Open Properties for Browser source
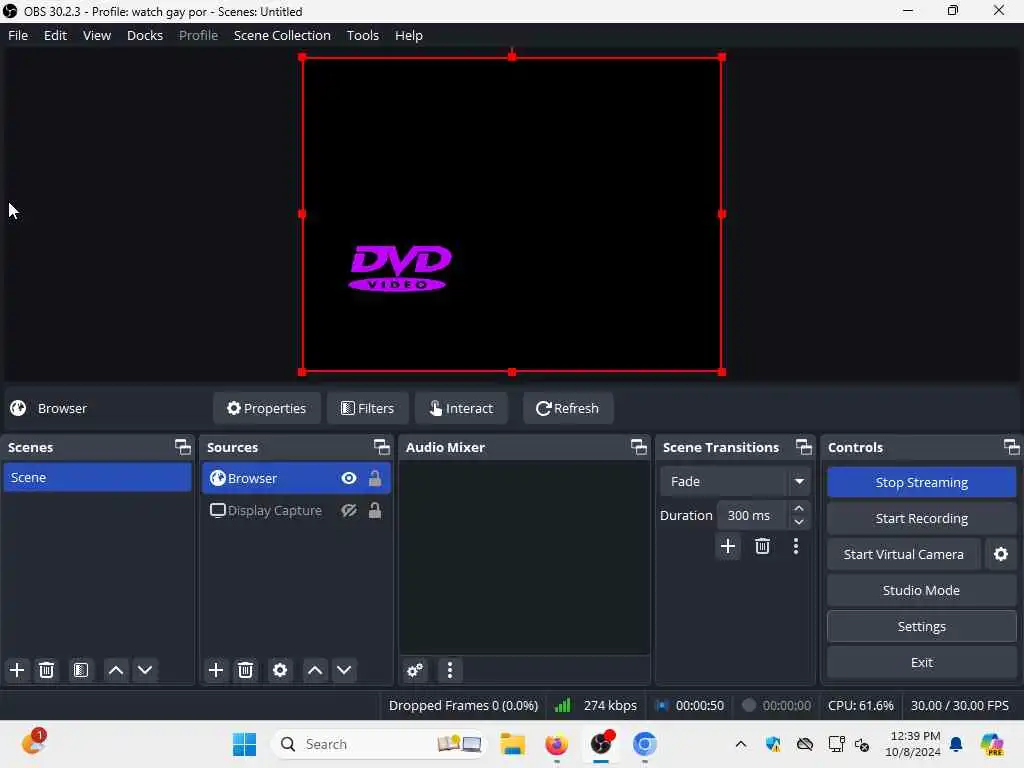This screenshot has height=768, width=1024. click(x=266, y=408)
